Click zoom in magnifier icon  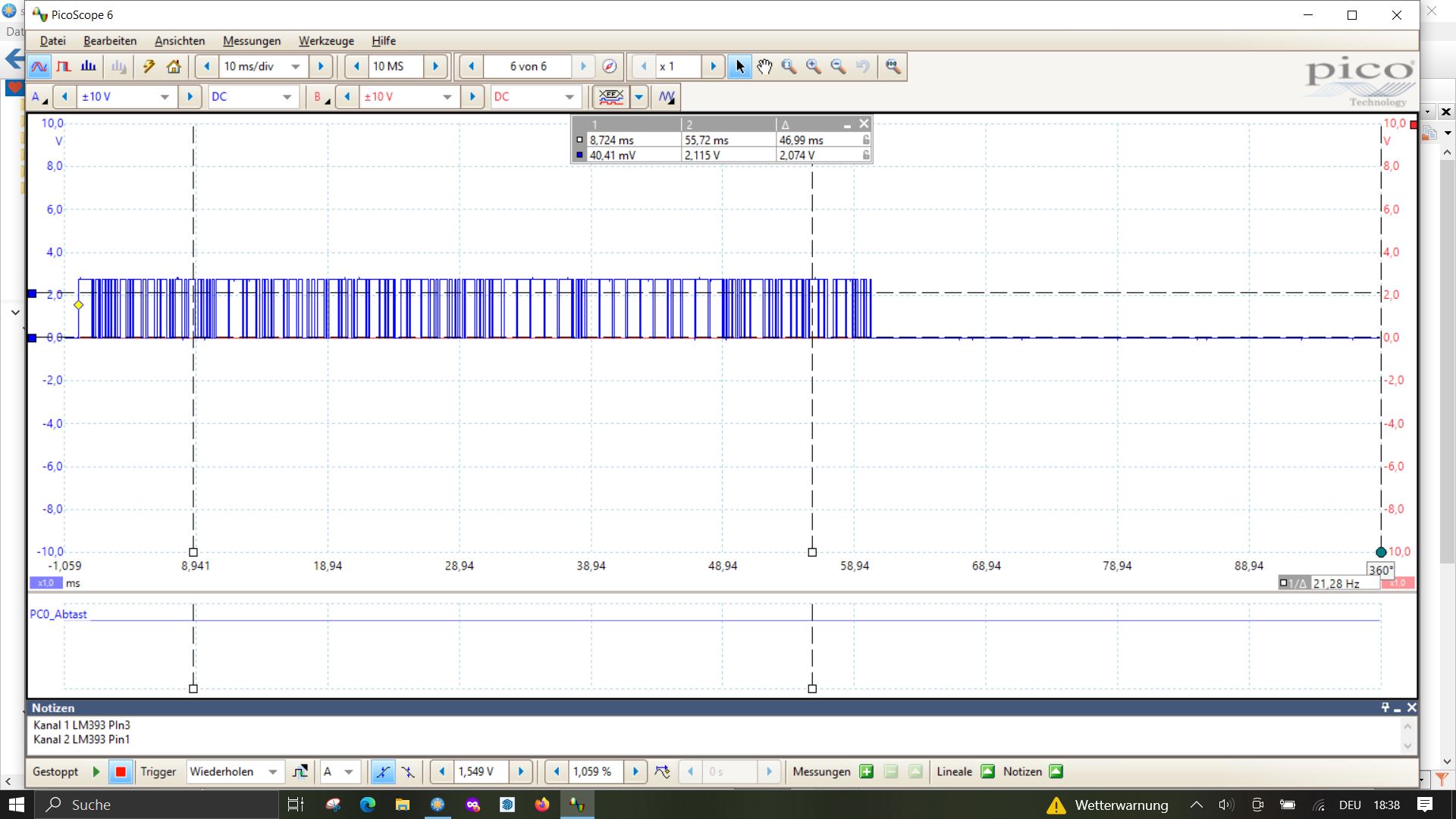(x=814, y=67)
